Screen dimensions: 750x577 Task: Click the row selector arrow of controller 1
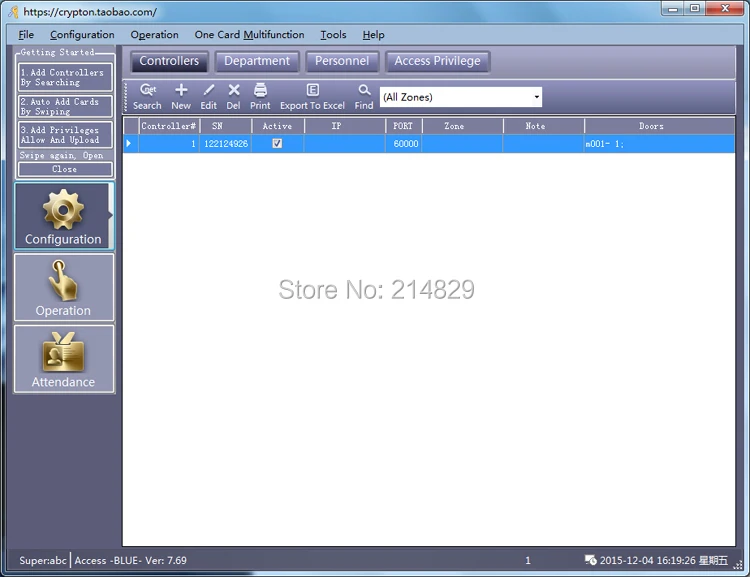[x=130, y=144]
